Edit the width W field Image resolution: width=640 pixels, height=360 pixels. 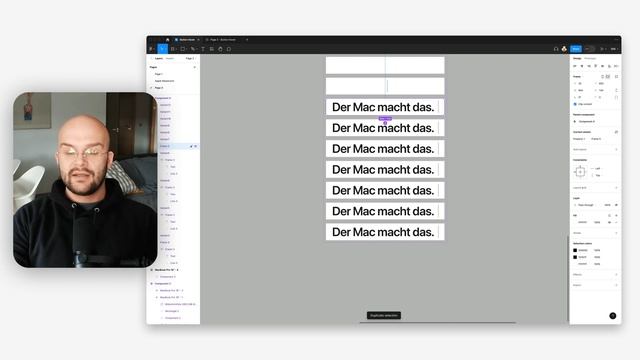click(582, 90)
